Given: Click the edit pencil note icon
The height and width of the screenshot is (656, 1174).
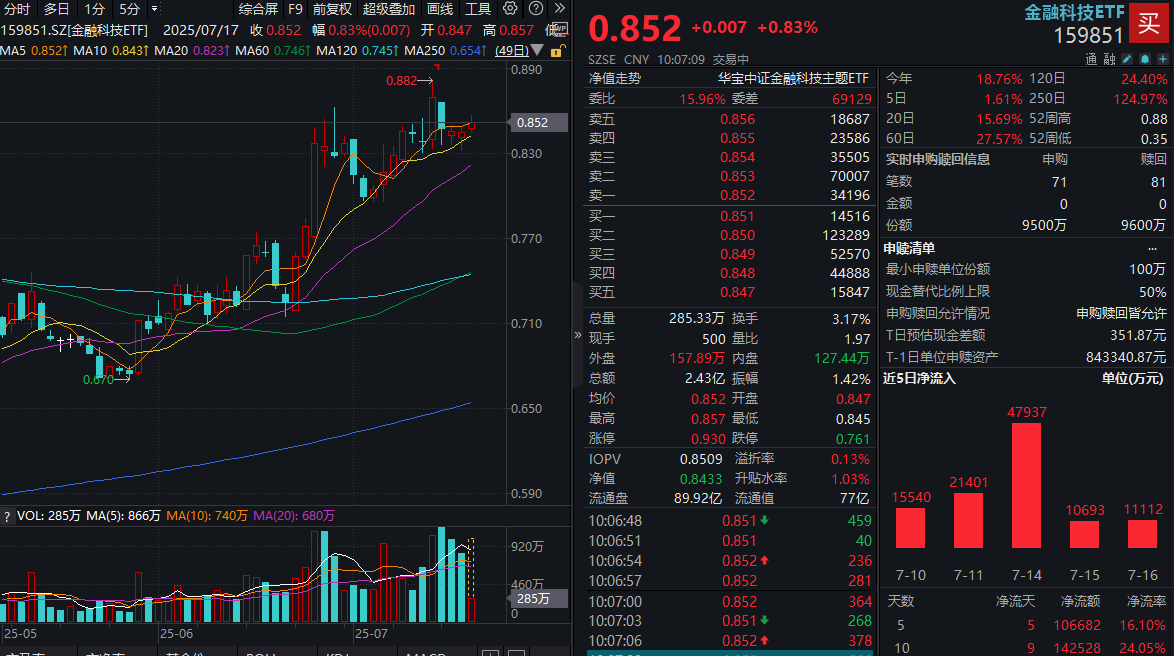Looking at the screenshot, I should pyautogui.click(x=1127, y=58).
